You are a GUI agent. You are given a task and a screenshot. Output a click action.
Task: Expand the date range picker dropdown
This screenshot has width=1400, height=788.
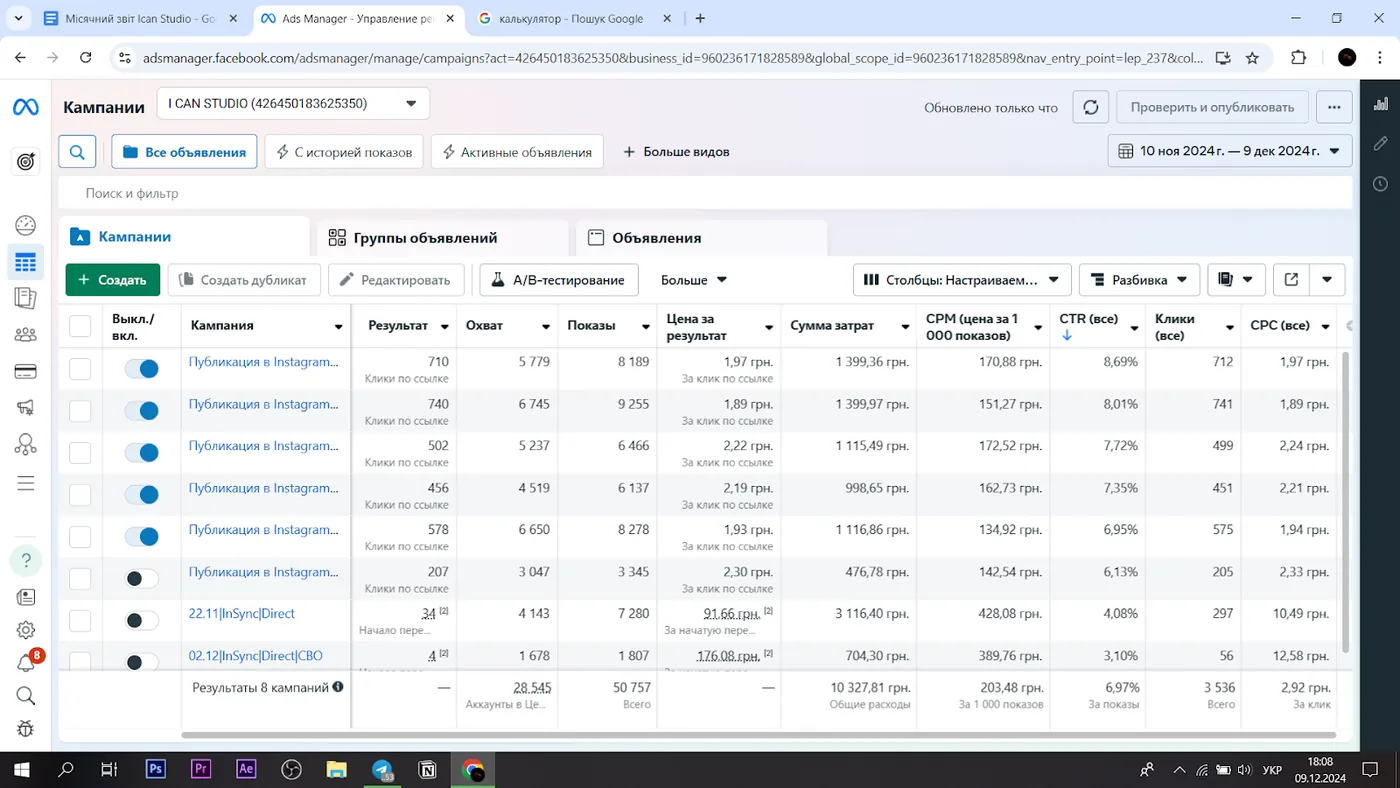point(1230,151)
